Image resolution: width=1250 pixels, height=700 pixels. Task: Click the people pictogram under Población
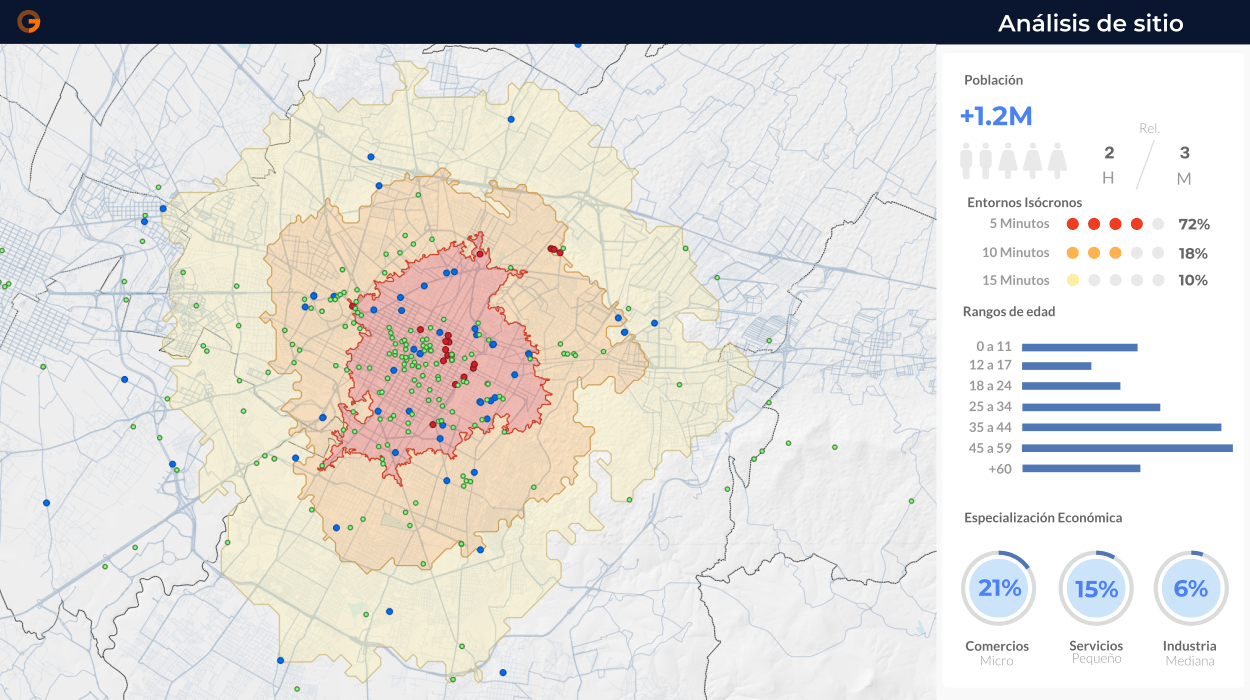[x=1014, y=160]
